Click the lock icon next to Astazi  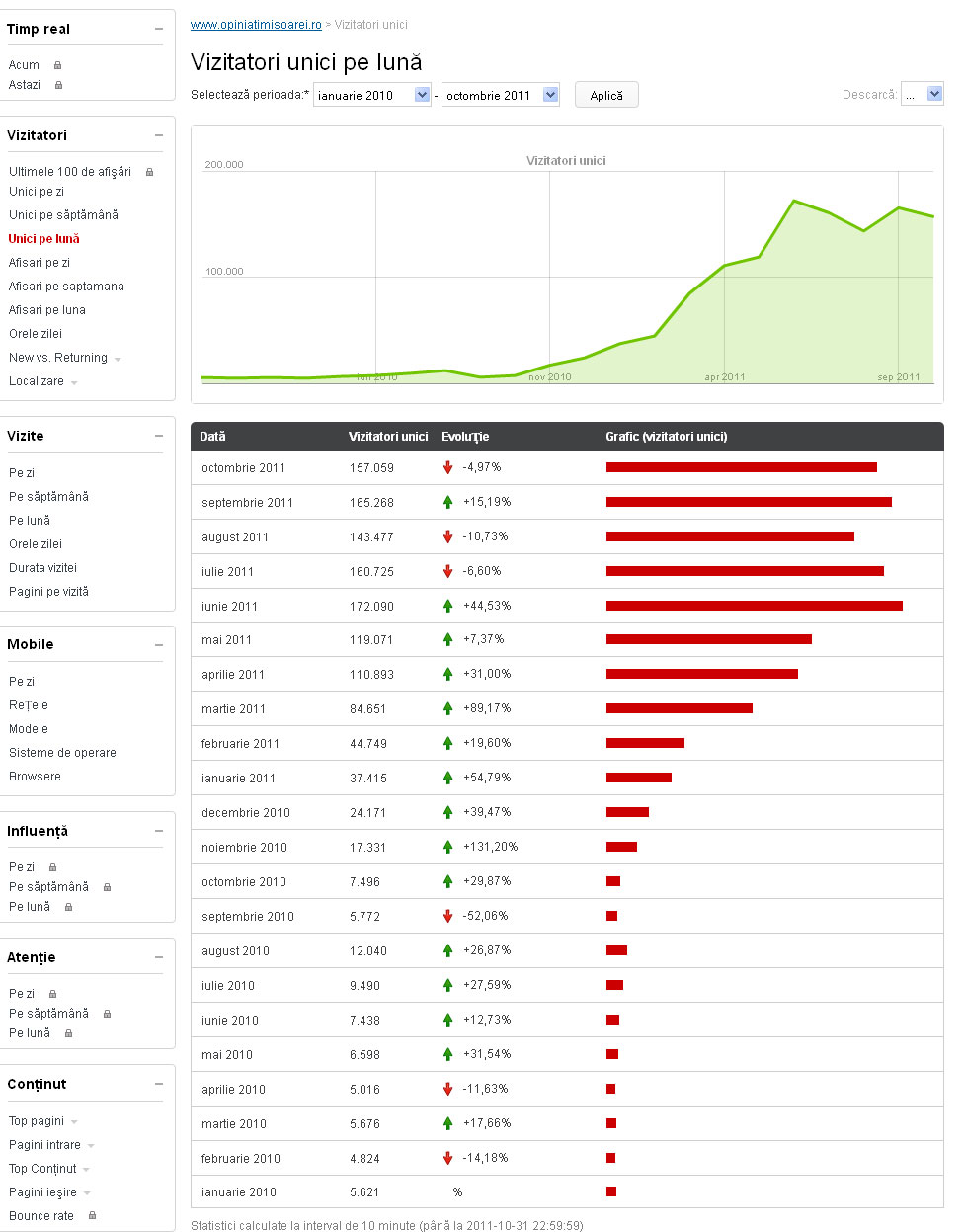58,85
